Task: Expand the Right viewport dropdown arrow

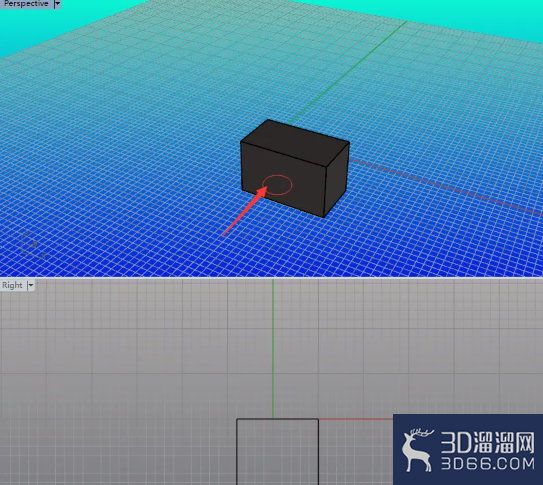Action: click(31, 285)
